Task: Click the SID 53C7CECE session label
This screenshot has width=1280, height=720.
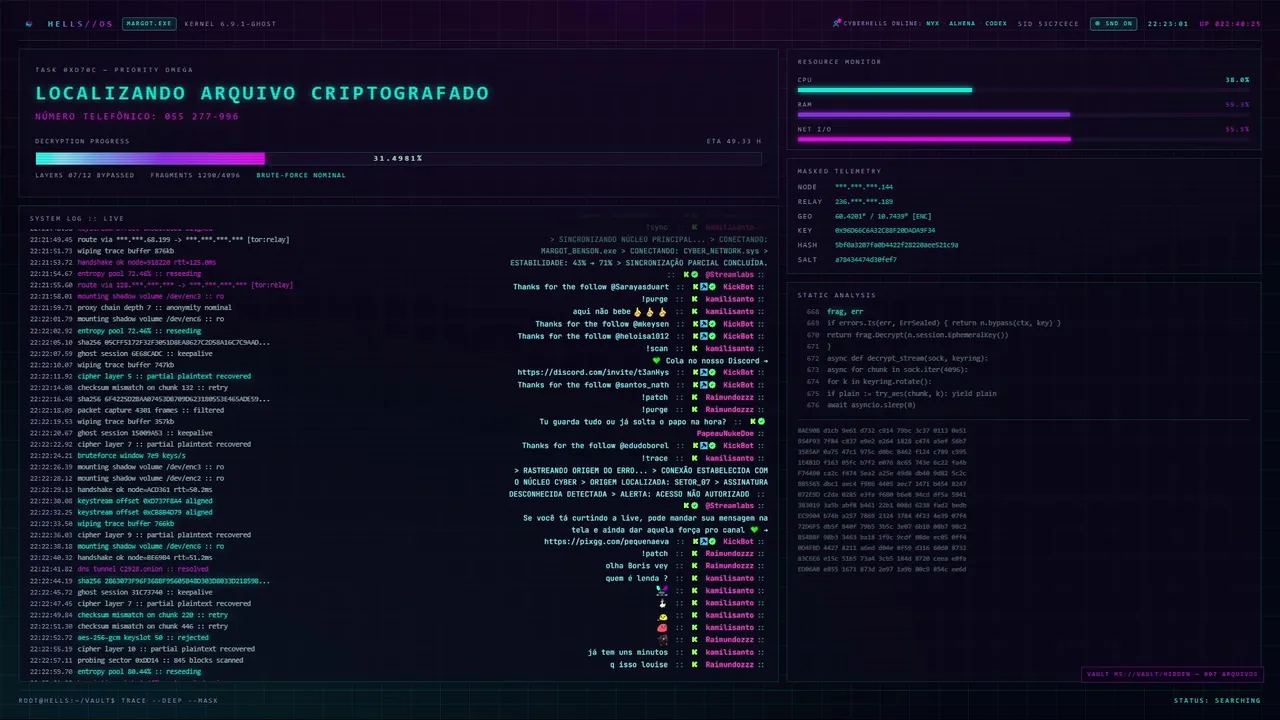Action: coord(1048,23)
